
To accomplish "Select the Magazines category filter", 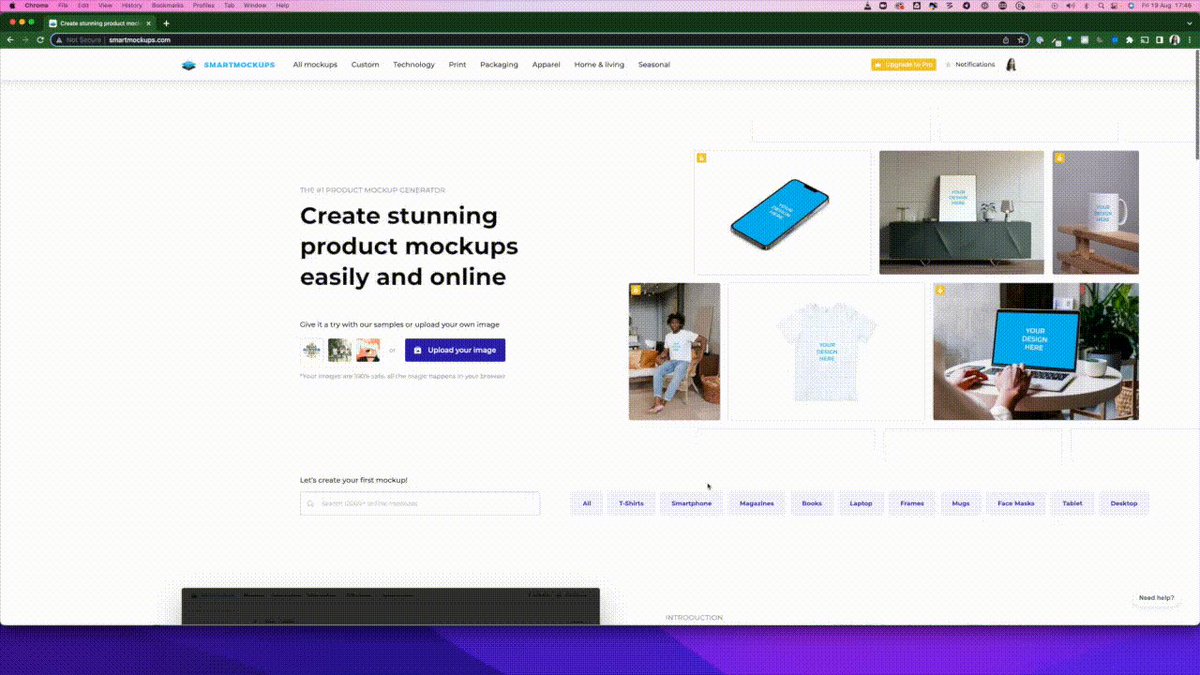I will tap(757, 503).
